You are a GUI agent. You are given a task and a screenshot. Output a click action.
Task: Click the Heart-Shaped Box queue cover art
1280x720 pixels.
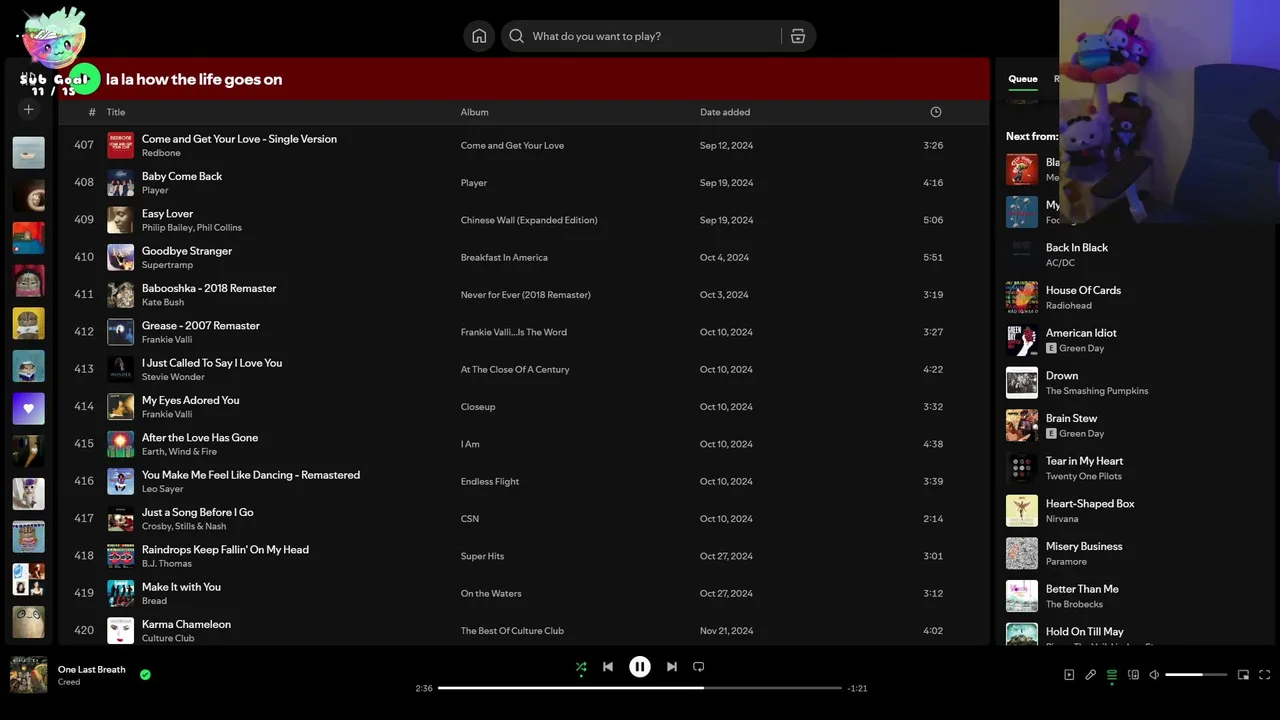tap(1022, 511)
